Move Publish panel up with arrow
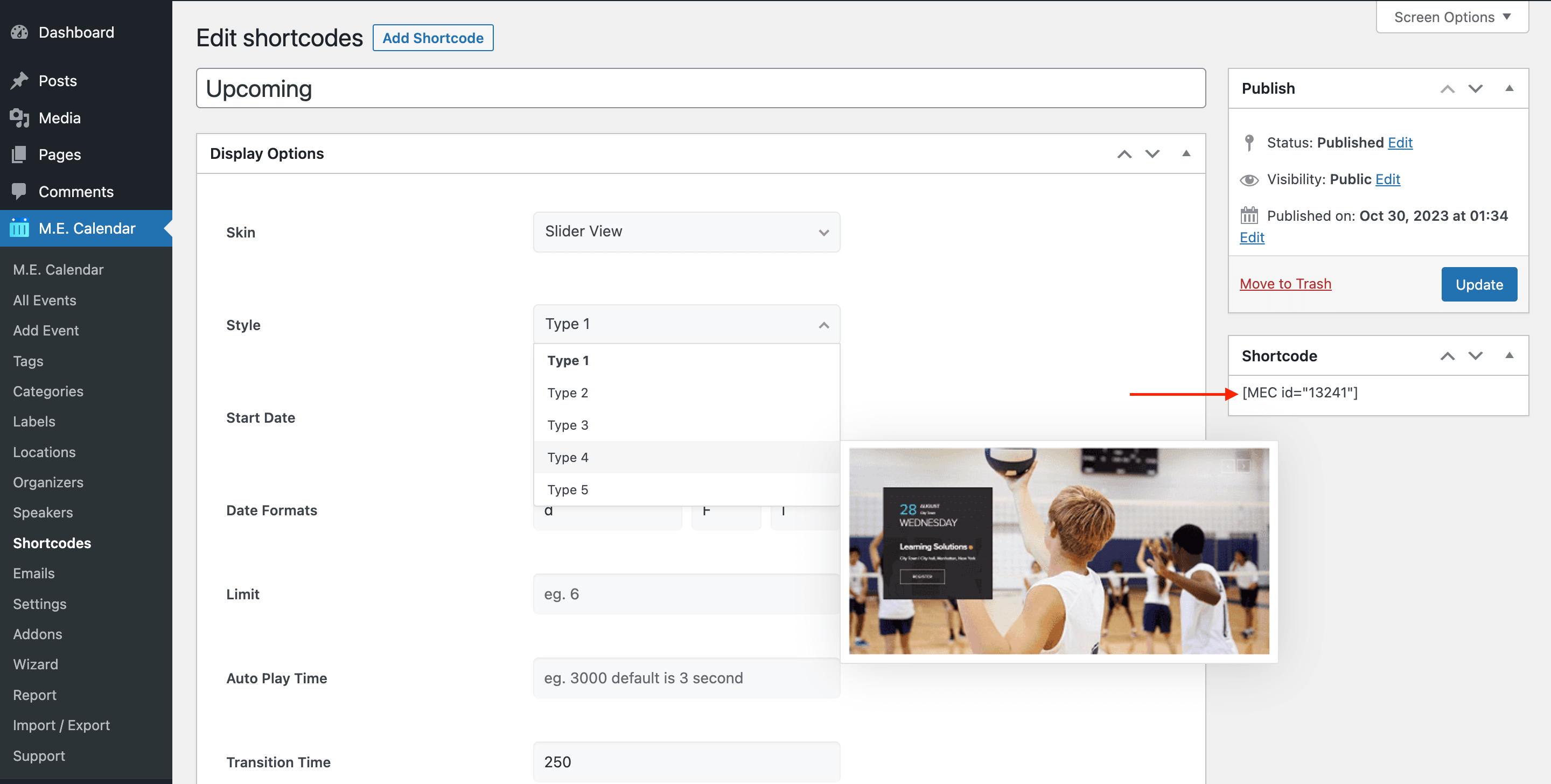 click(1447, 89)
